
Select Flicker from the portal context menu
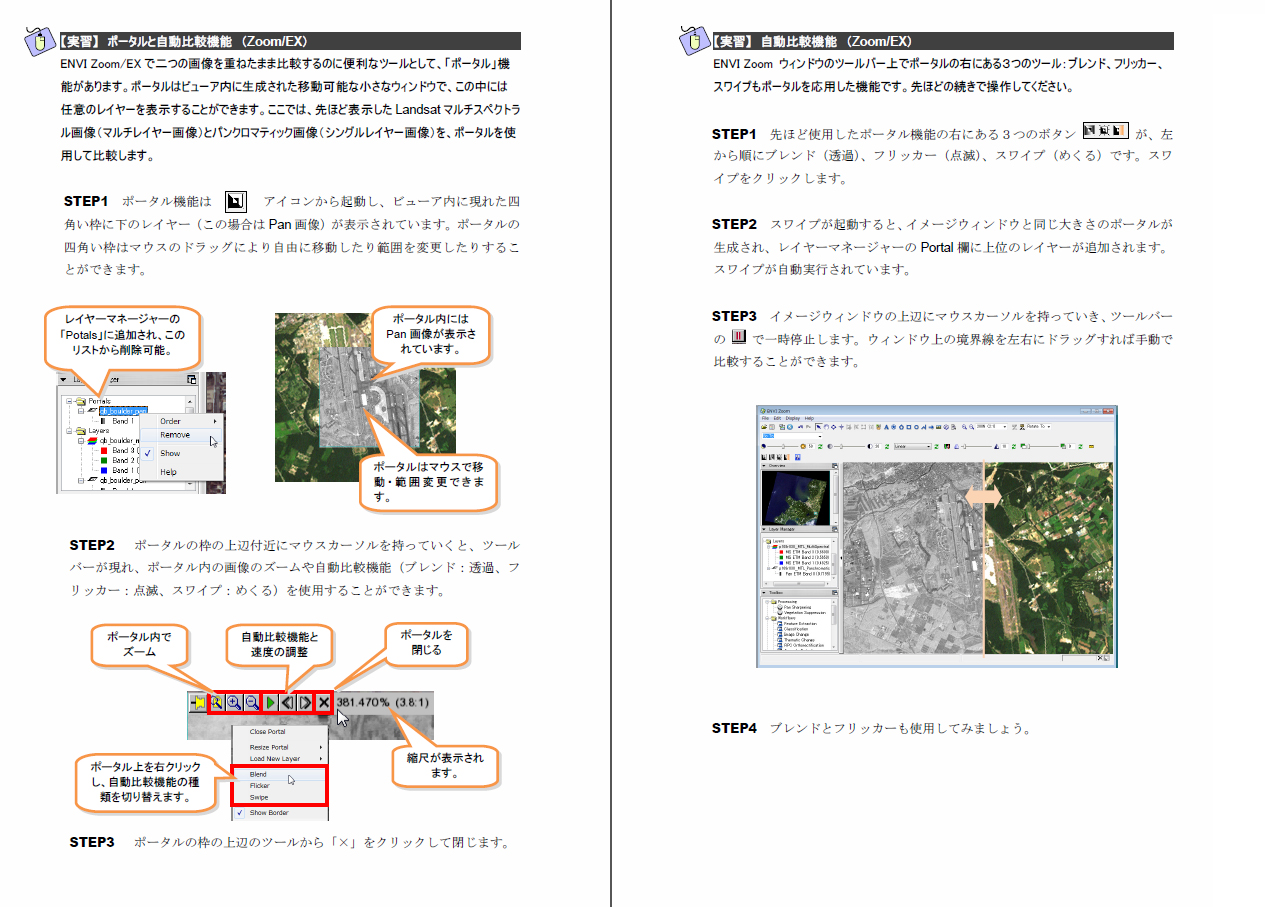[280, 786]
